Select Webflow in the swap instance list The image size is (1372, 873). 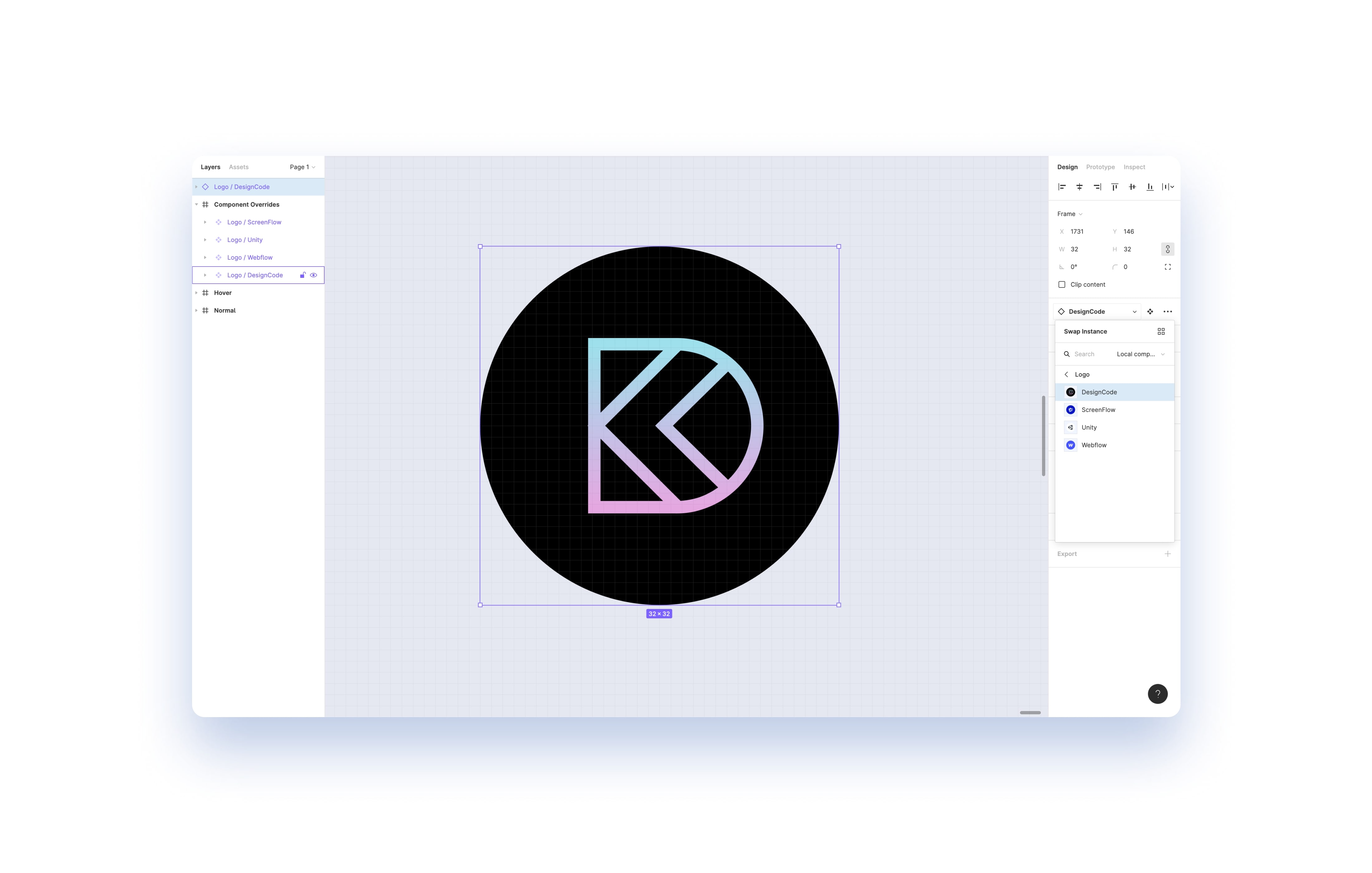[1093, 445]
